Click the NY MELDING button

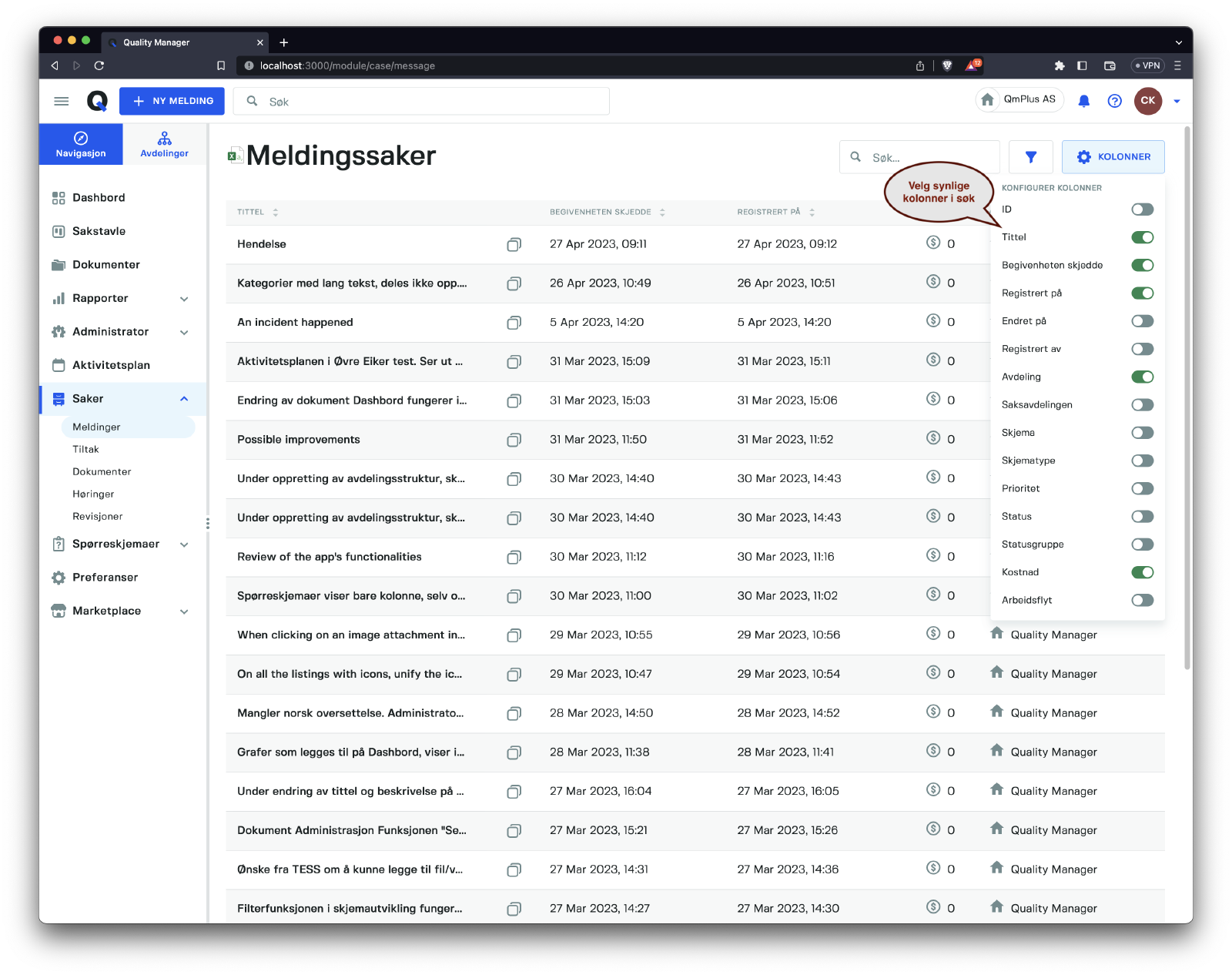[172, 101]
